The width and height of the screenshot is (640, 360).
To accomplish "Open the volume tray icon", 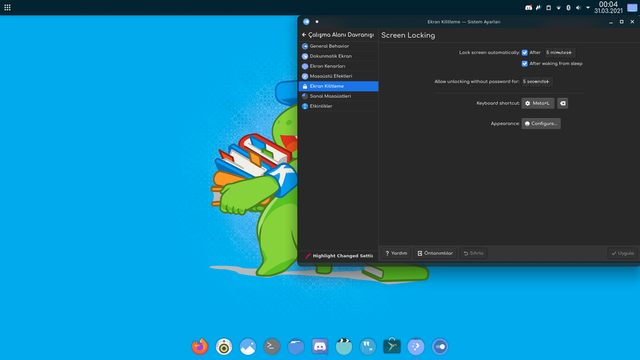I will 578,7.
